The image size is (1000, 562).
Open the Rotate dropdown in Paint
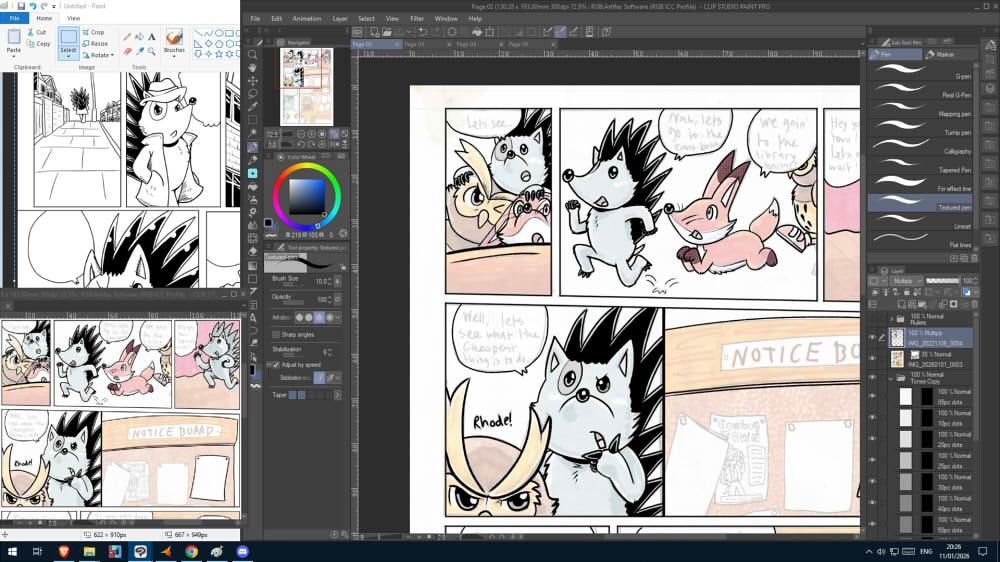tap(99, 55)
